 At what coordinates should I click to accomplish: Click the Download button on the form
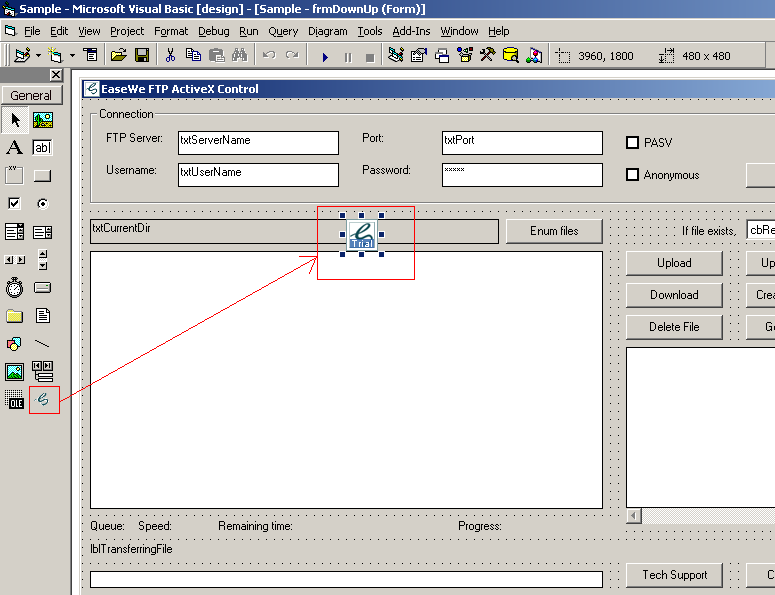[674, 295]
